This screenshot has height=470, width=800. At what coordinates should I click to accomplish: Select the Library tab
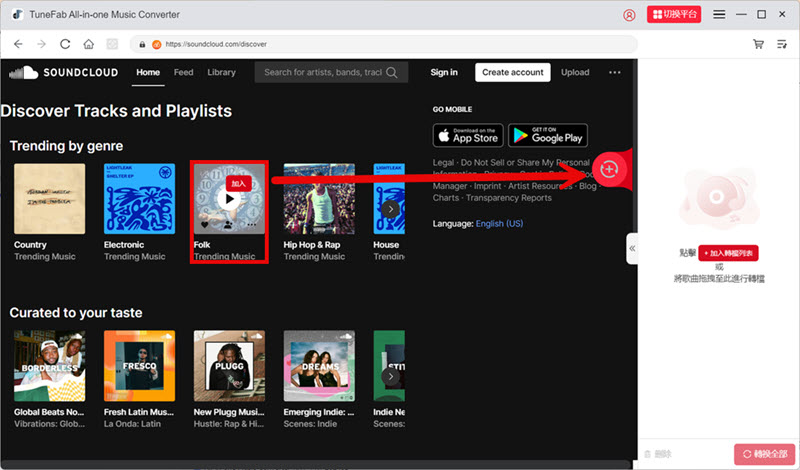coord(221,72)
